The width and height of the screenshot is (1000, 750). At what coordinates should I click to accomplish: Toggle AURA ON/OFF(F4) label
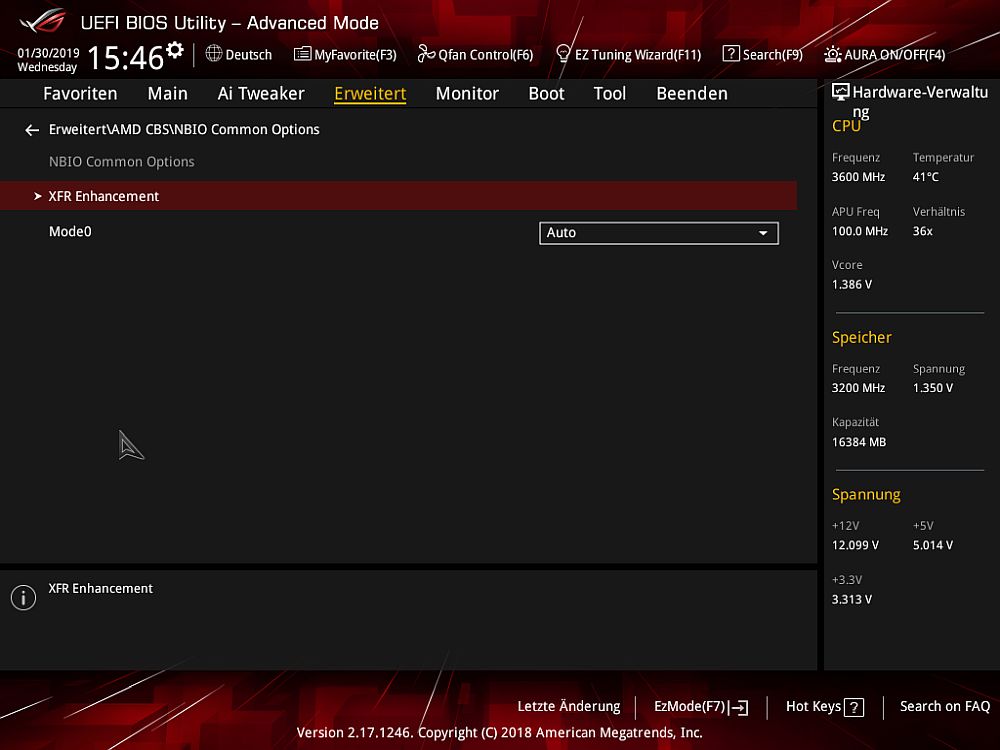point(894,55)
